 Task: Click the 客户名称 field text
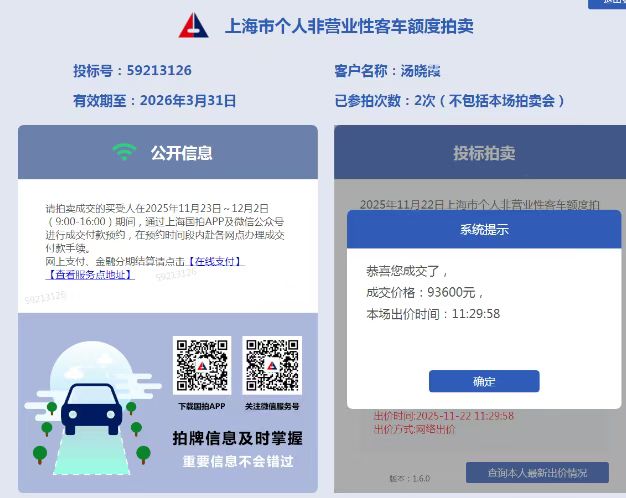pos(387,71)
